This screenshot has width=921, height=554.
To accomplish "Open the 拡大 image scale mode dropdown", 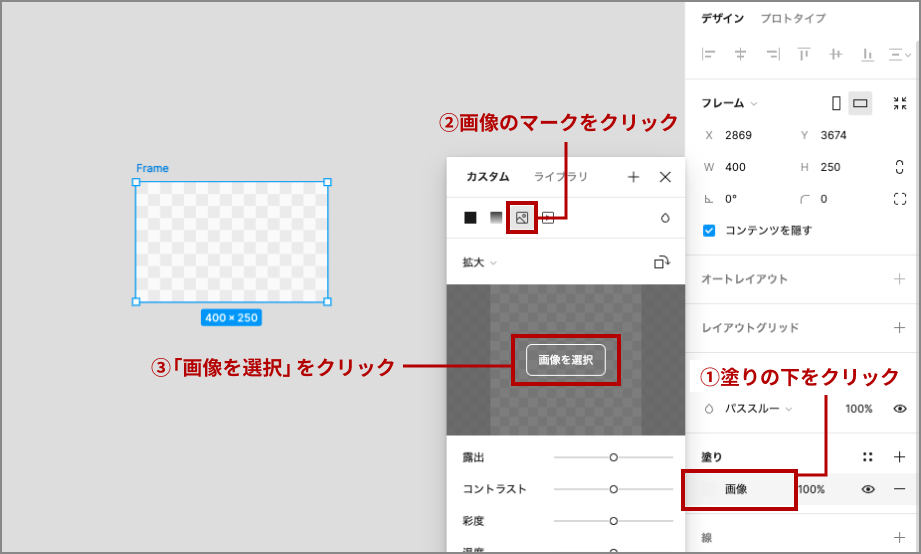I will coord(479,263).
